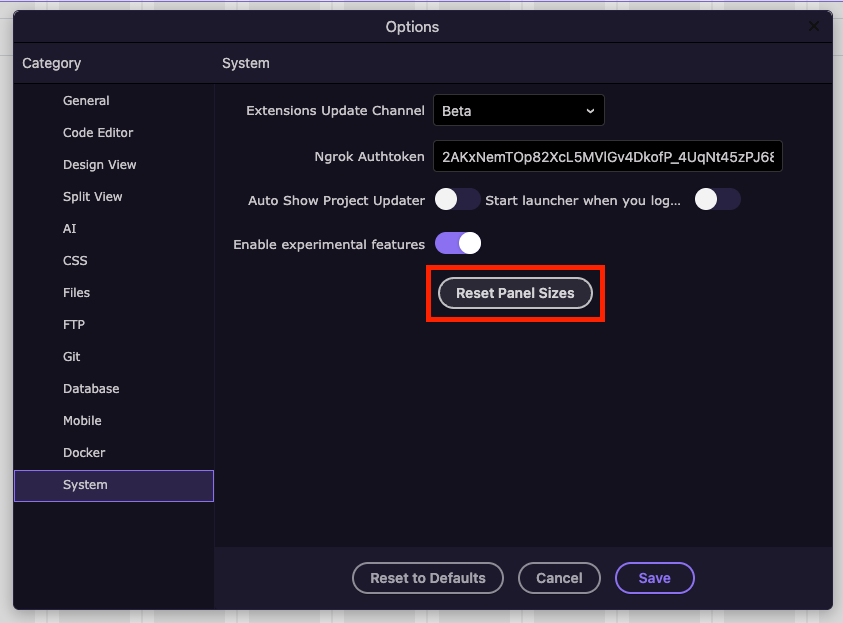The width and height of the screenshot is (843, 623).
Task: Toggle Start launcher when you log in
Action: (x=717, y=199)
